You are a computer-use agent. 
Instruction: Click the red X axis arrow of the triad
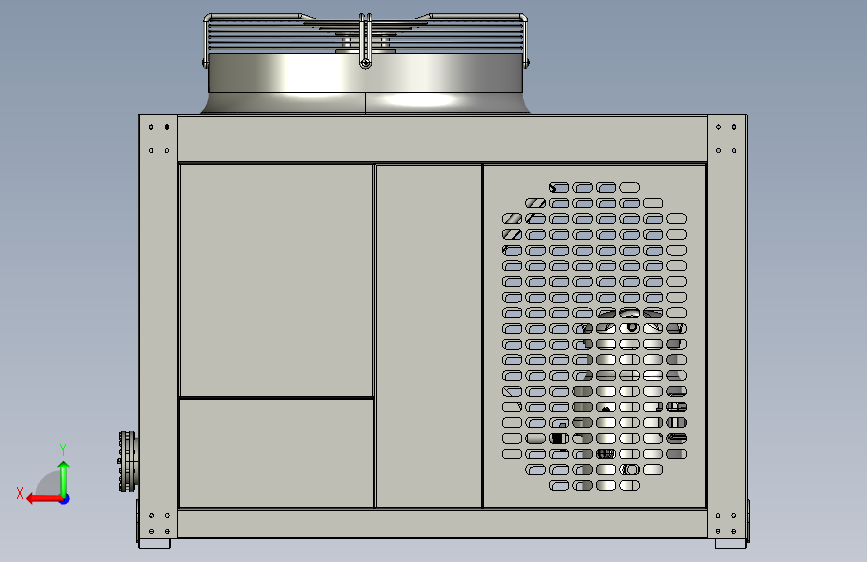(44, 499)
